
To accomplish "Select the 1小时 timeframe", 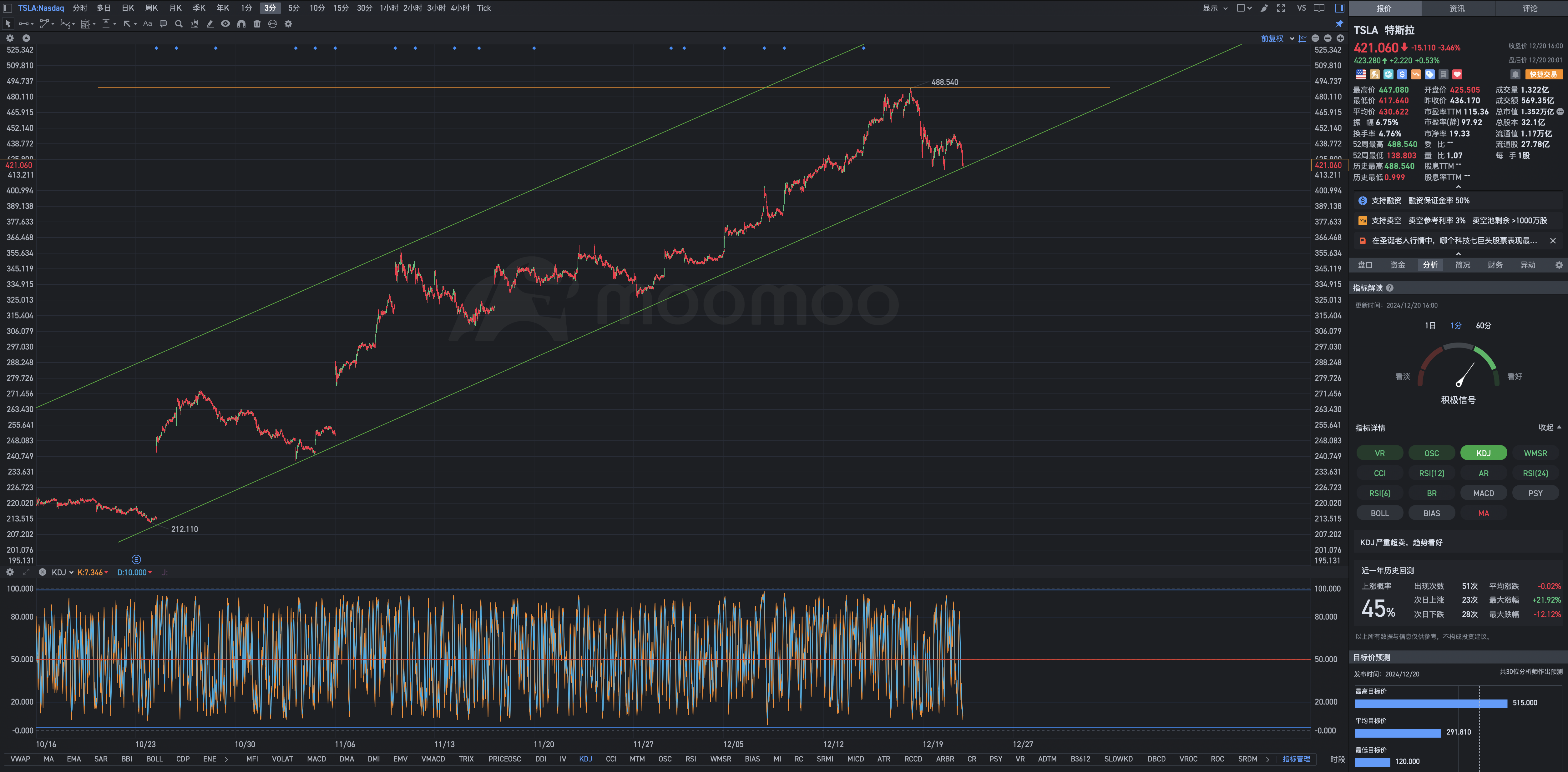I will (x=389, y=8).
